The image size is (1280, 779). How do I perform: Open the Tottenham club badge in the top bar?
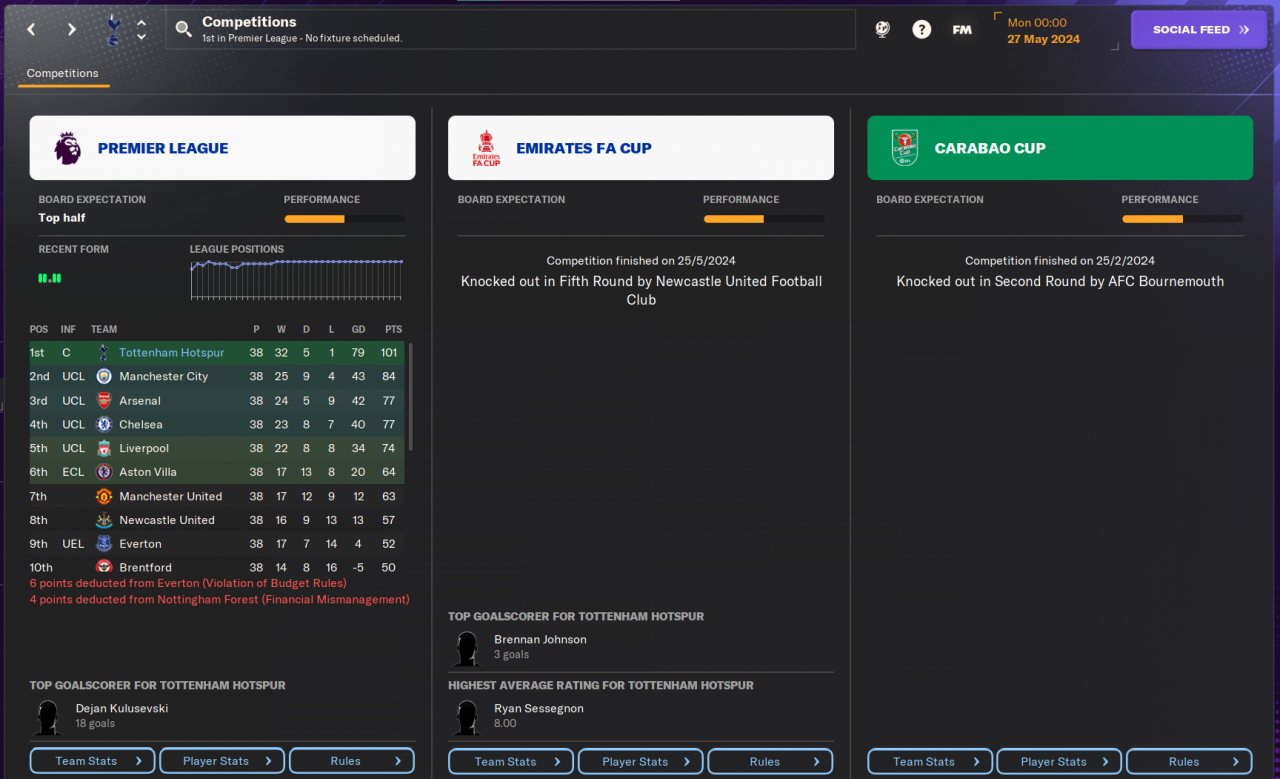click(x=113, y=29)
